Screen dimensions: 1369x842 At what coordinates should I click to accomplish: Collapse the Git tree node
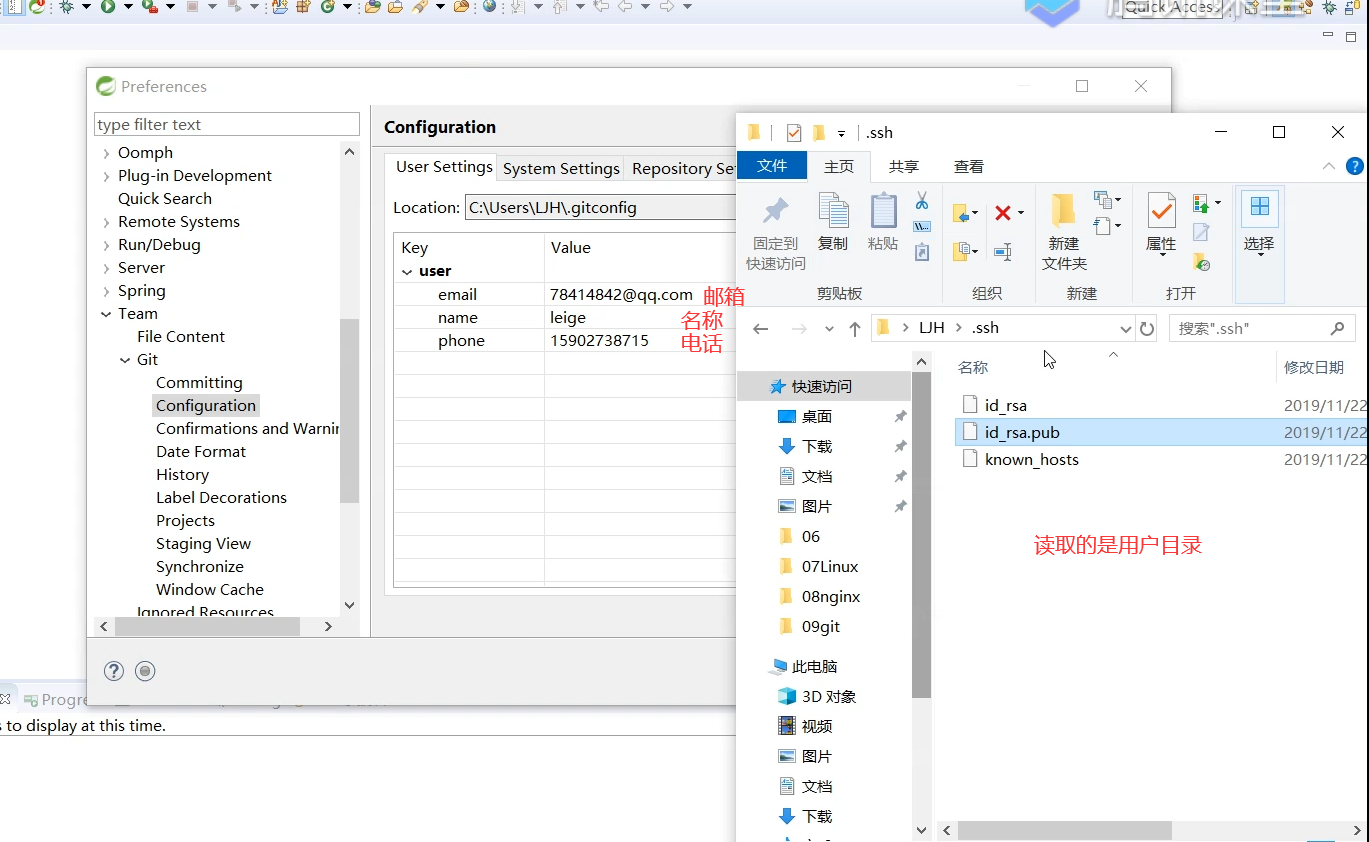(x=125, y=360)
